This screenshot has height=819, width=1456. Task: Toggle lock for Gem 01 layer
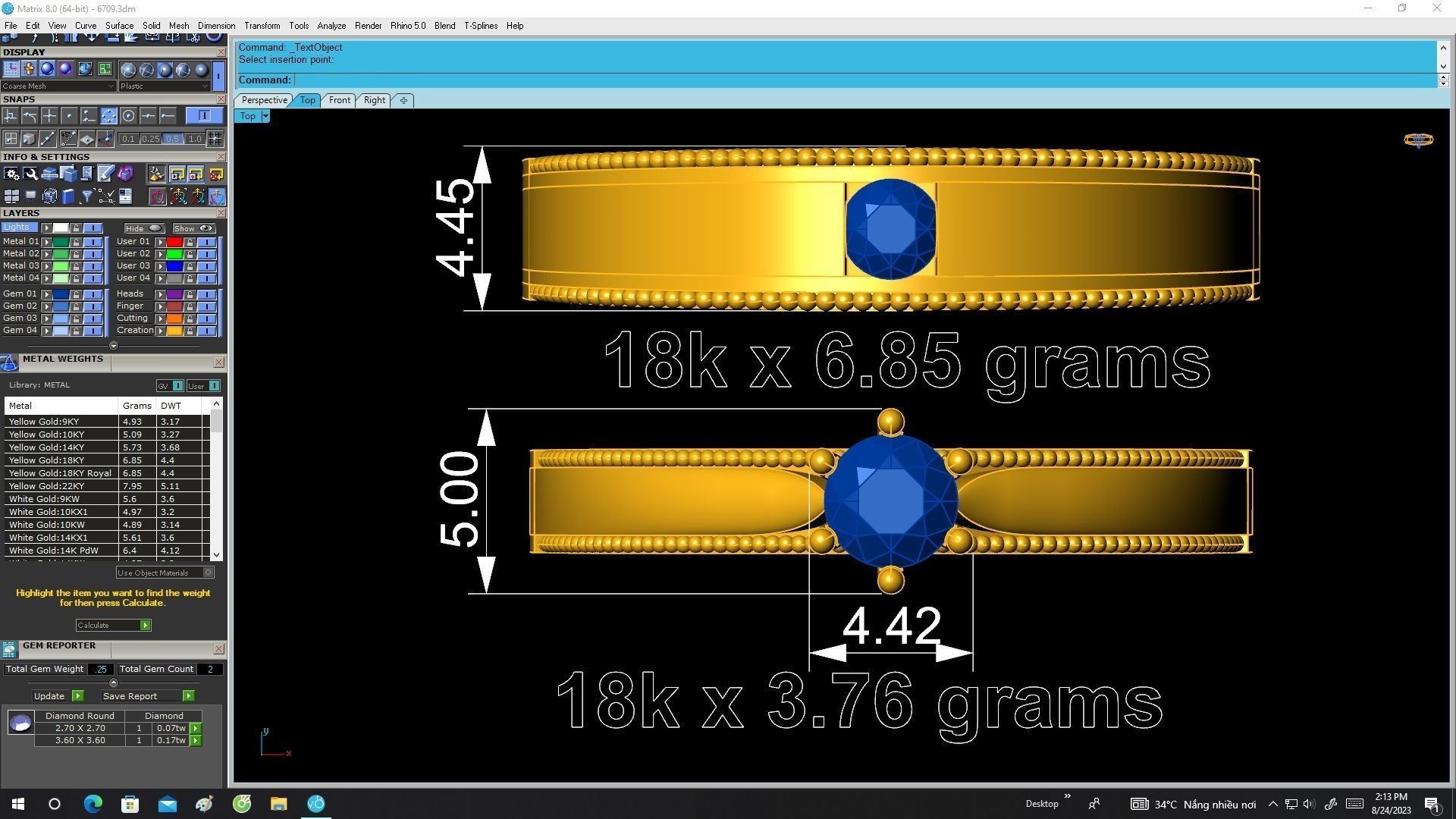(76, 294)
